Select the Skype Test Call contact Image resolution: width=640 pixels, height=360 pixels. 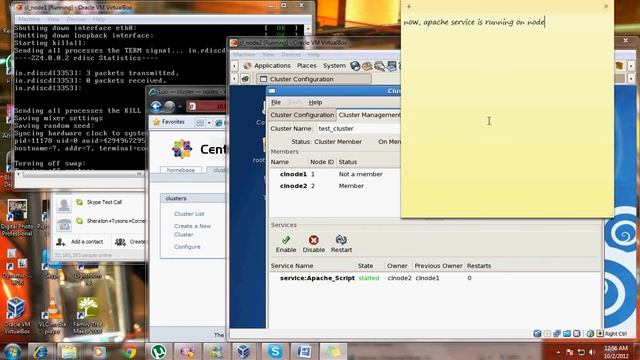(100, 202)
